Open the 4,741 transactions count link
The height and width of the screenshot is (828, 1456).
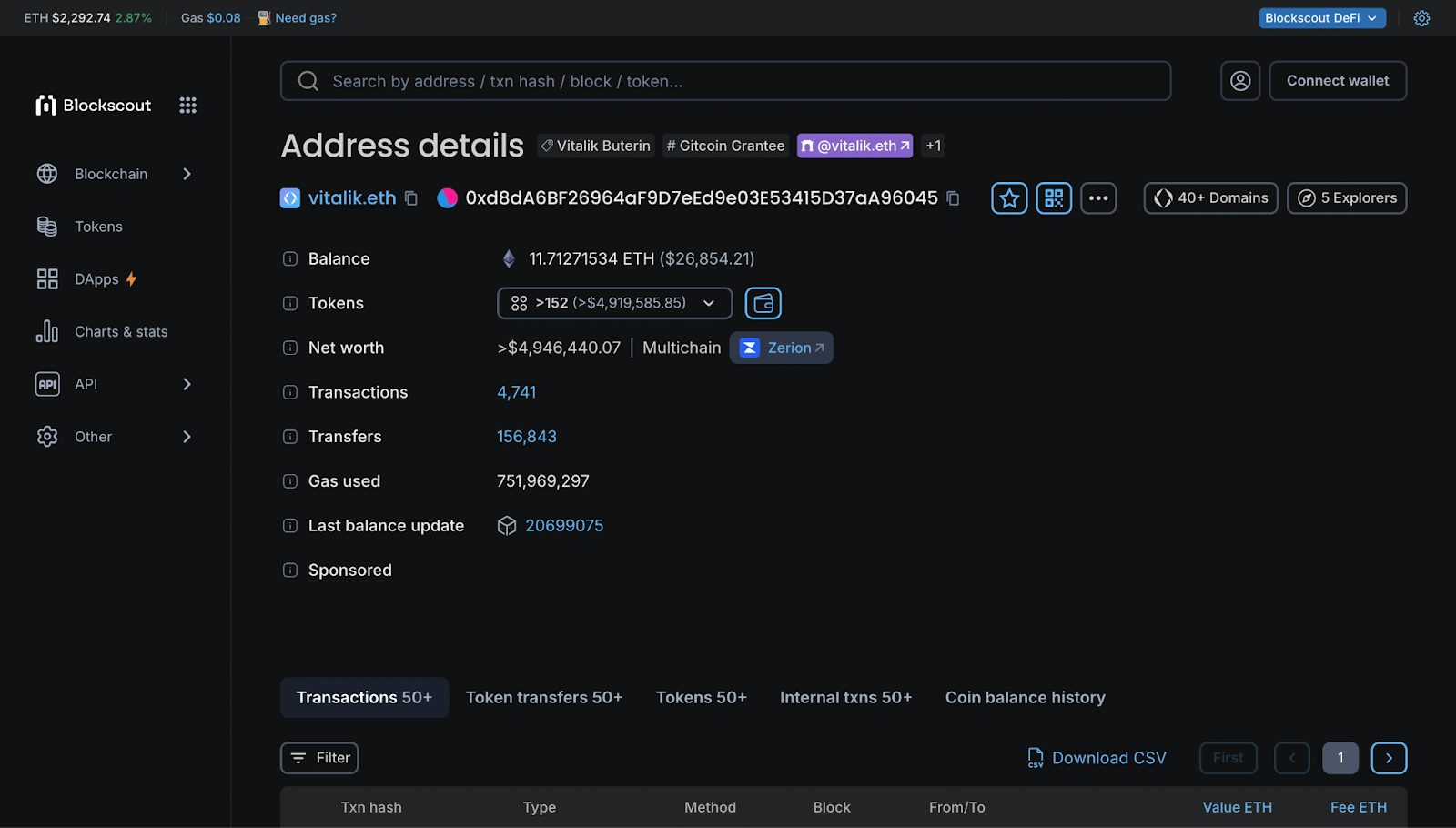(517, 393)
